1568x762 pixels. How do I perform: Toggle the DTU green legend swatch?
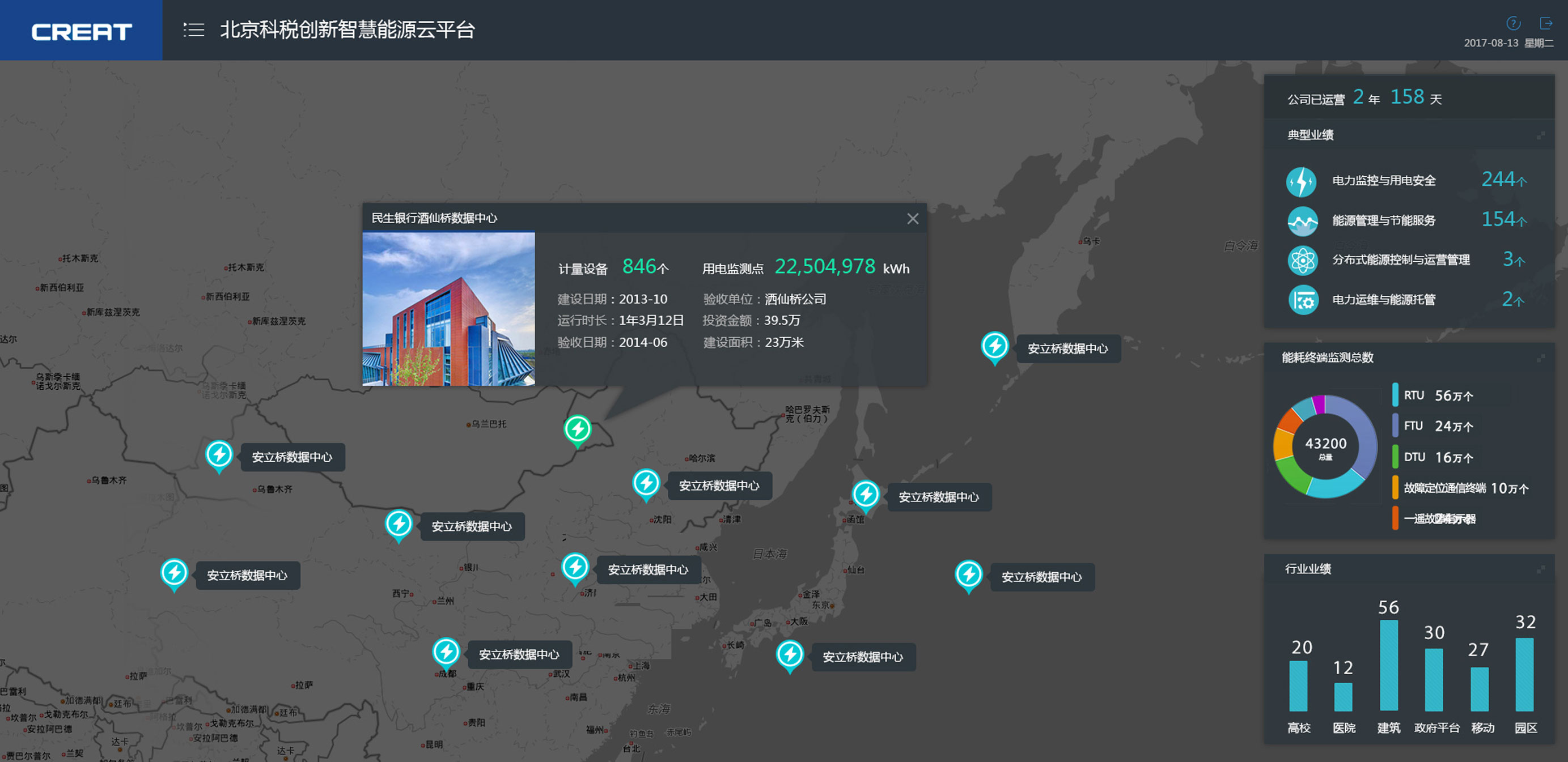pyautogui.click(x=1395, y=457)
